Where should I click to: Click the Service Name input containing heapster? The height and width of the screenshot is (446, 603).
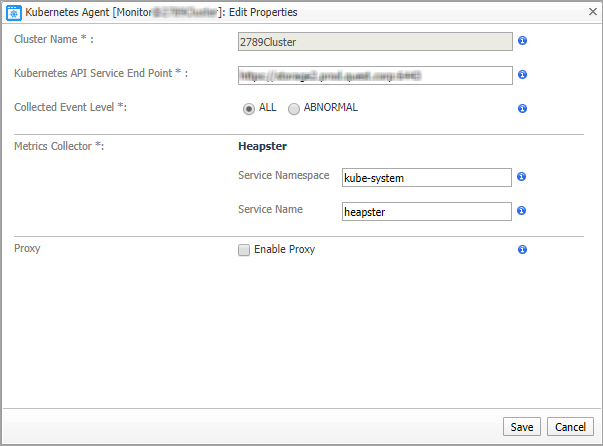pyautogui.click(x=426, y=211)
